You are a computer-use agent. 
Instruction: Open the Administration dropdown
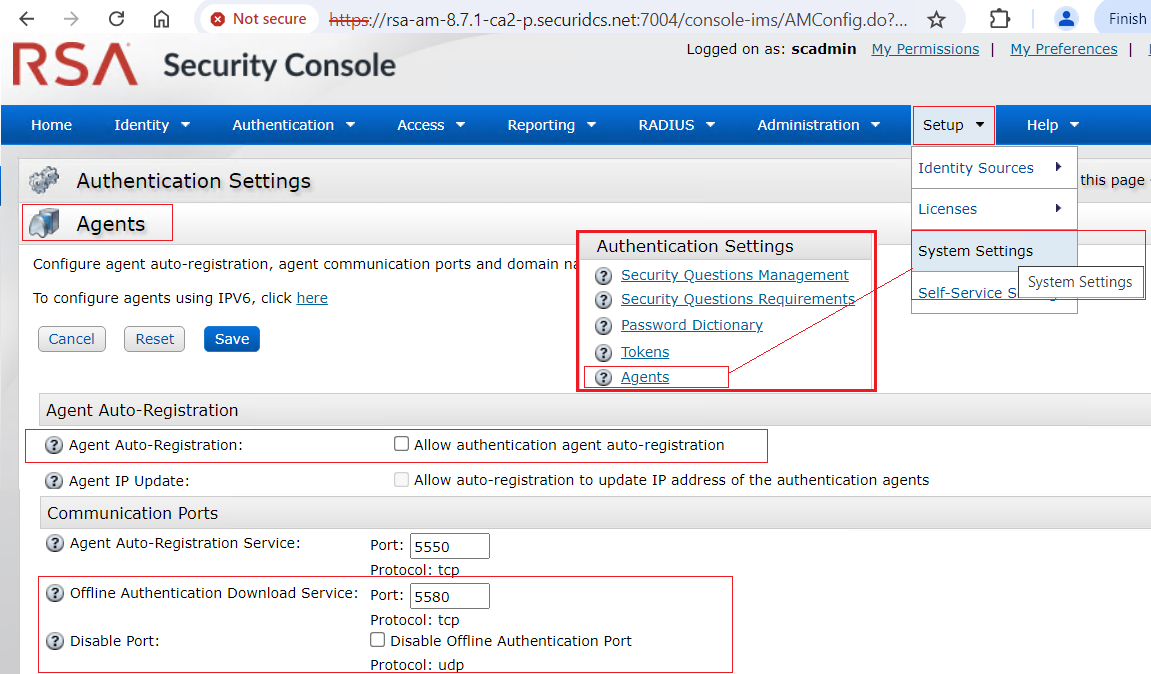(818, 125)
